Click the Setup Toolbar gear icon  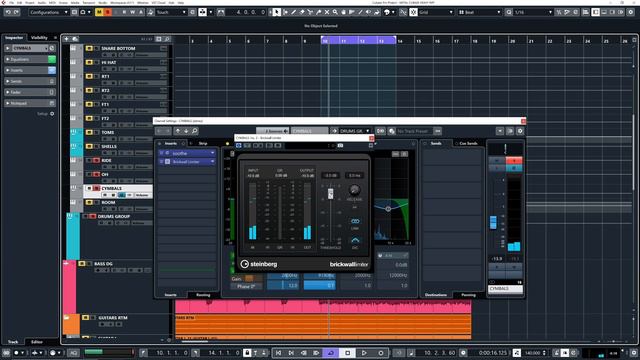click(x=631, y=12)
